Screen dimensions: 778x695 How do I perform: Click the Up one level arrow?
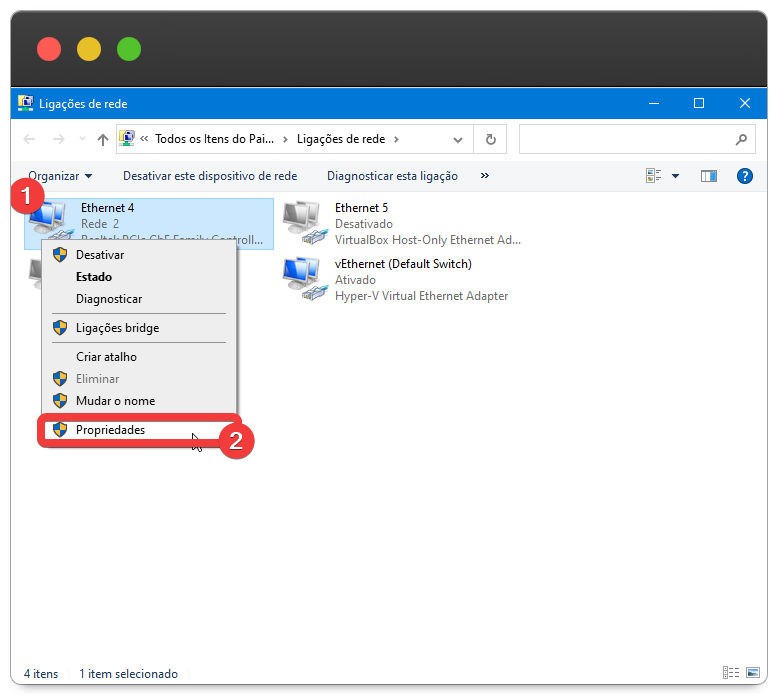102,140
